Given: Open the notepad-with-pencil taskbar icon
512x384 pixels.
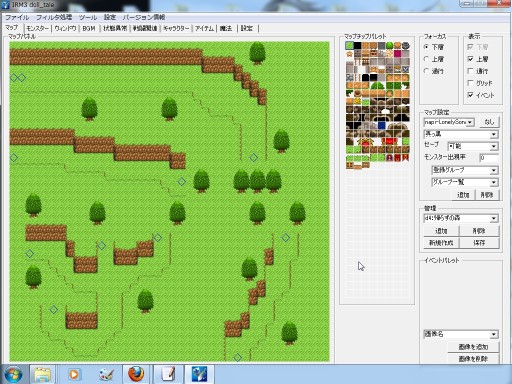Looking at the screenshot, I should click(168, 374).
